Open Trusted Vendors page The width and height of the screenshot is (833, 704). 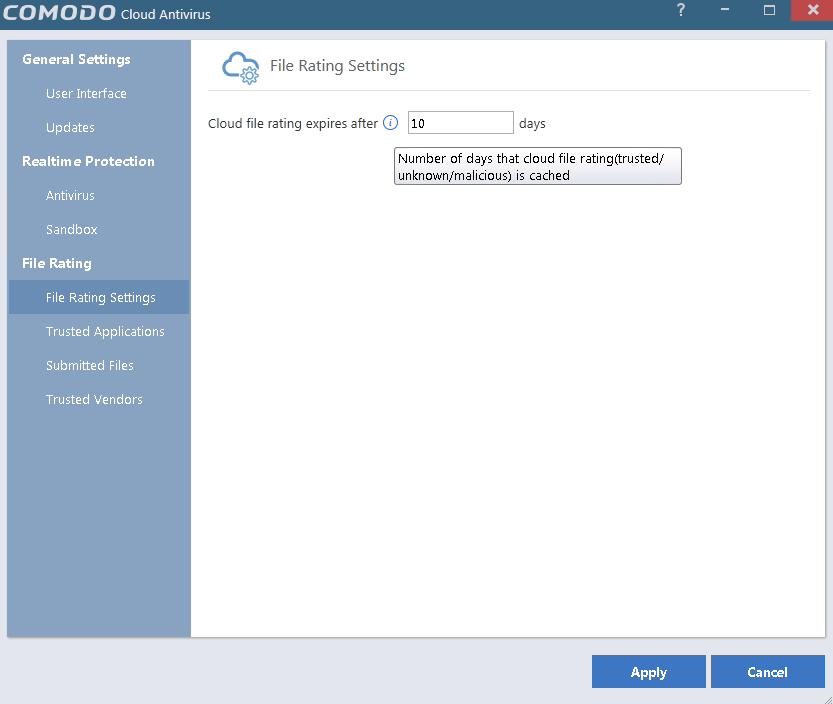pos(94,400)
